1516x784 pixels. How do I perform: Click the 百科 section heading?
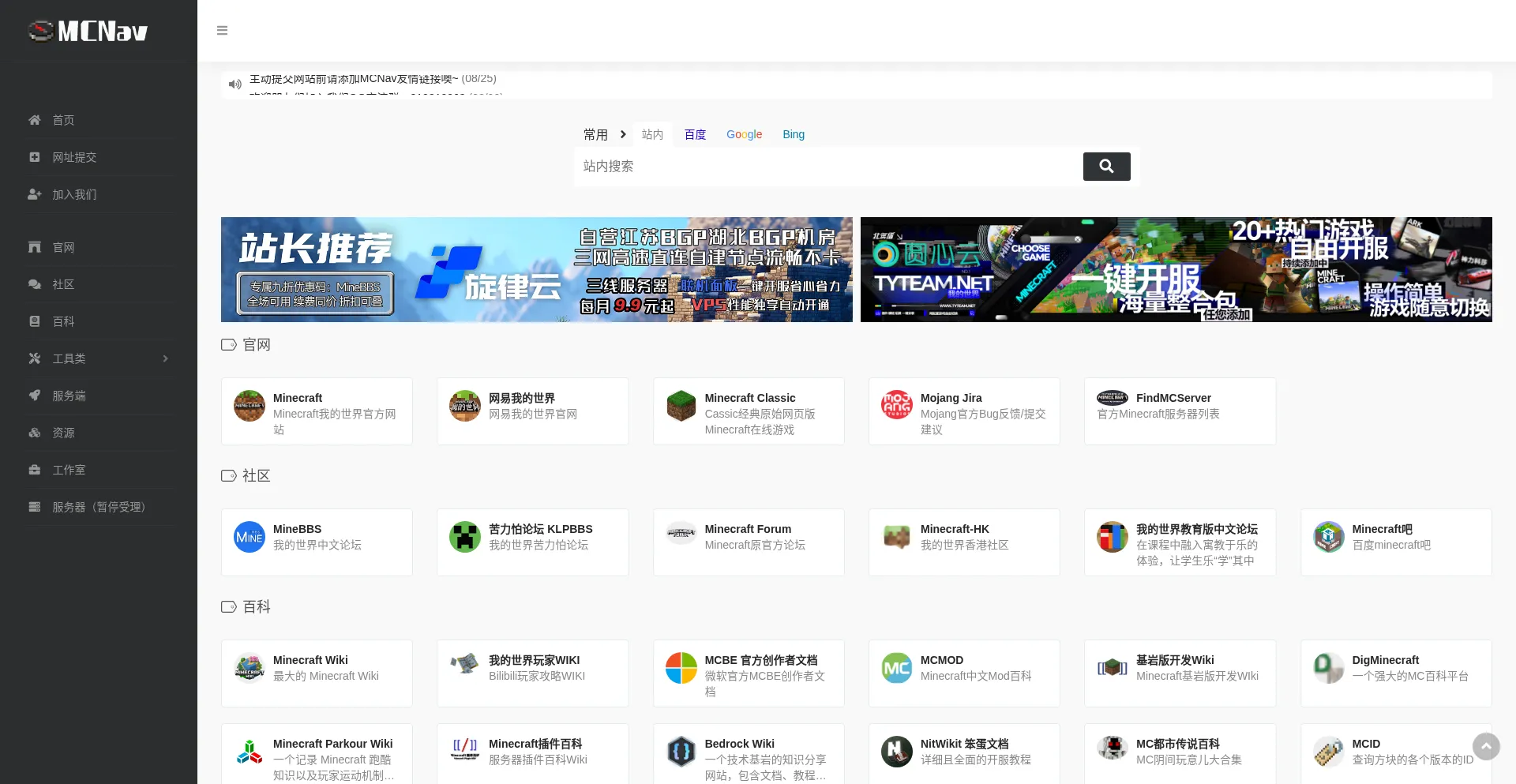tap(257, 607)
